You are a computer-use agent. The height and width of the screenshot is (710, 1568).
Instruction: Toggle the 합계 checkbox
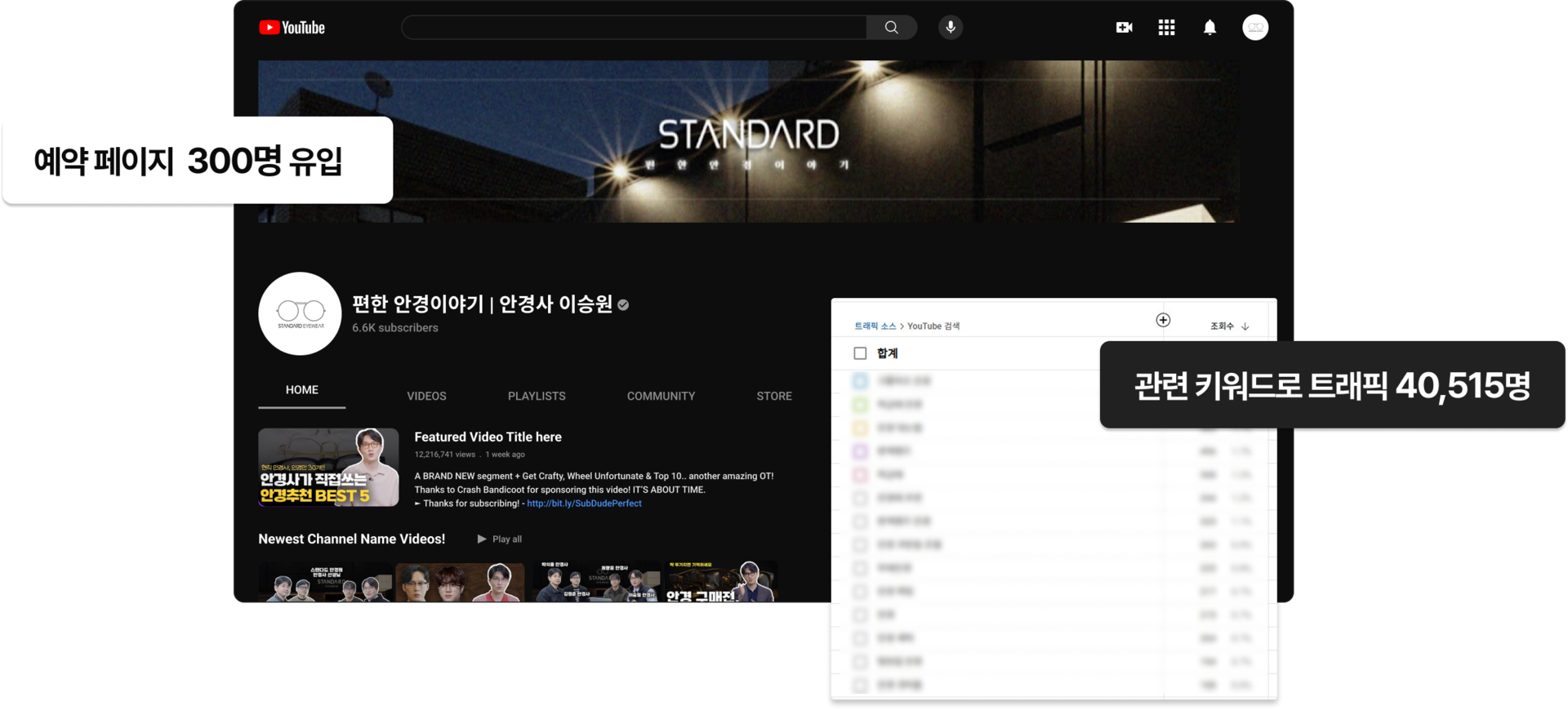coord(860,353)
